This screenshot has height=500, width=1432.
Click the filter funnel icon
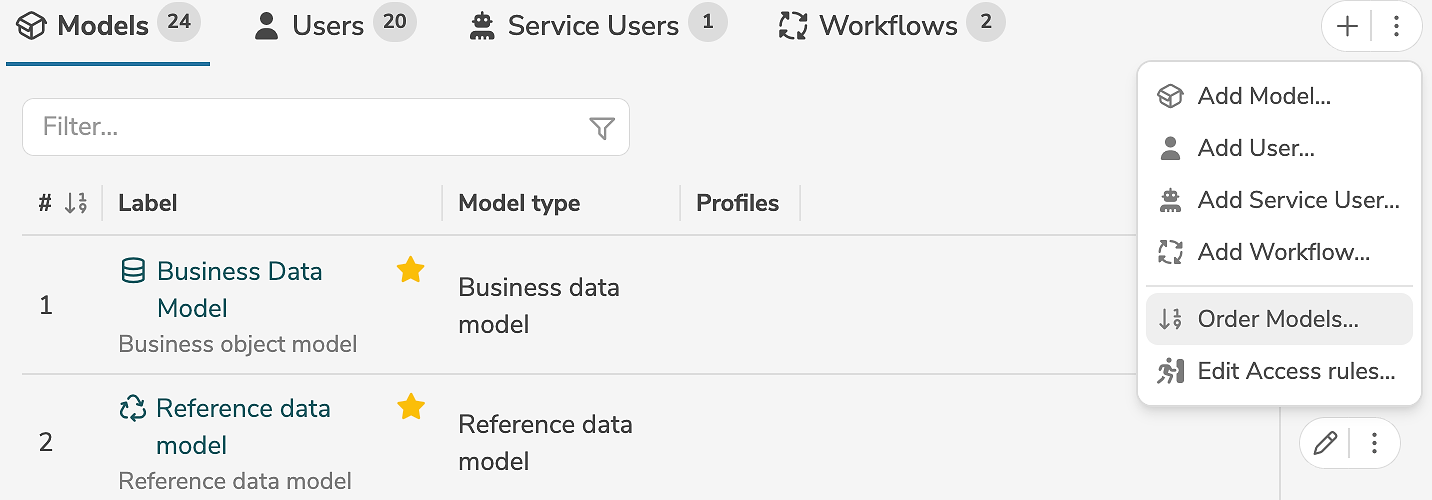(x=601, y=128)
